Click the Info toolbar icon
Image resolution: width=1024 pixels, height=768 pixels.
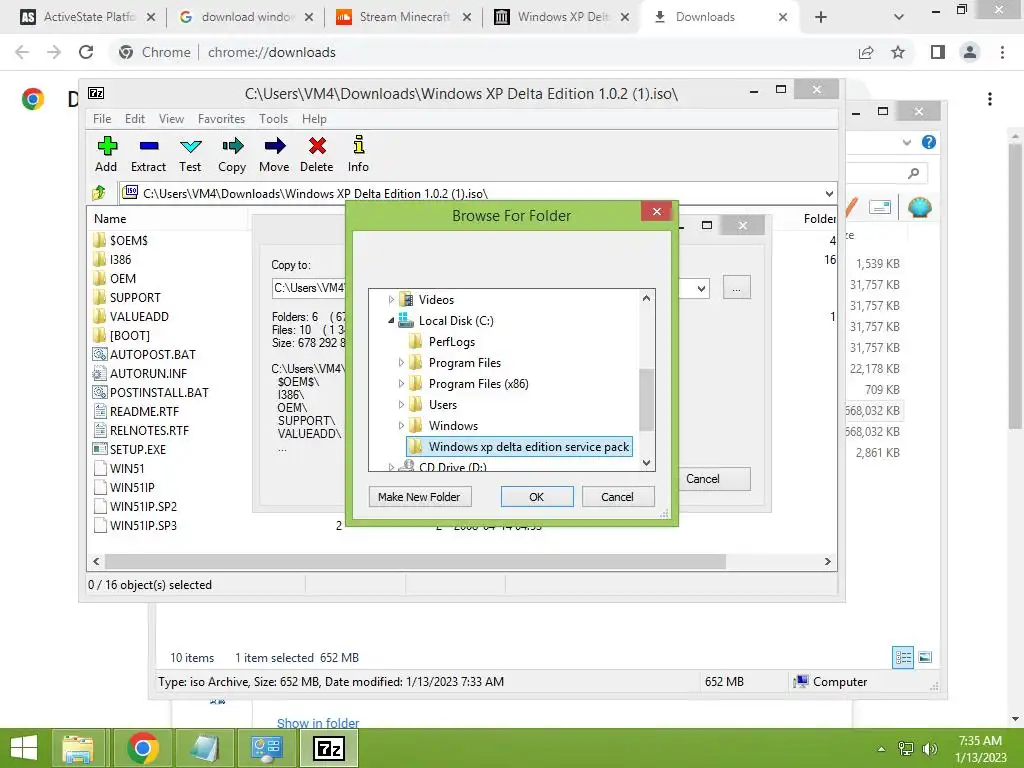[358, 154]
